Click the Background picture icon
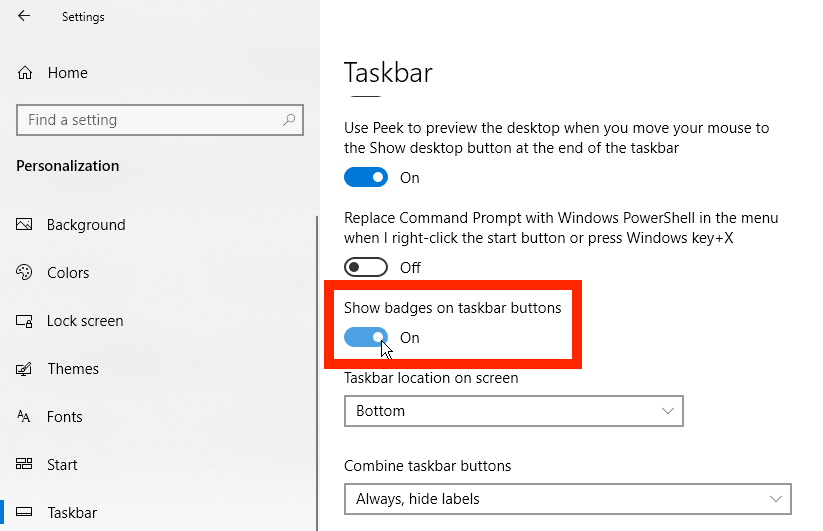Image resolution: width=823 pixels, height=531 pixels. tap(24, 225)
